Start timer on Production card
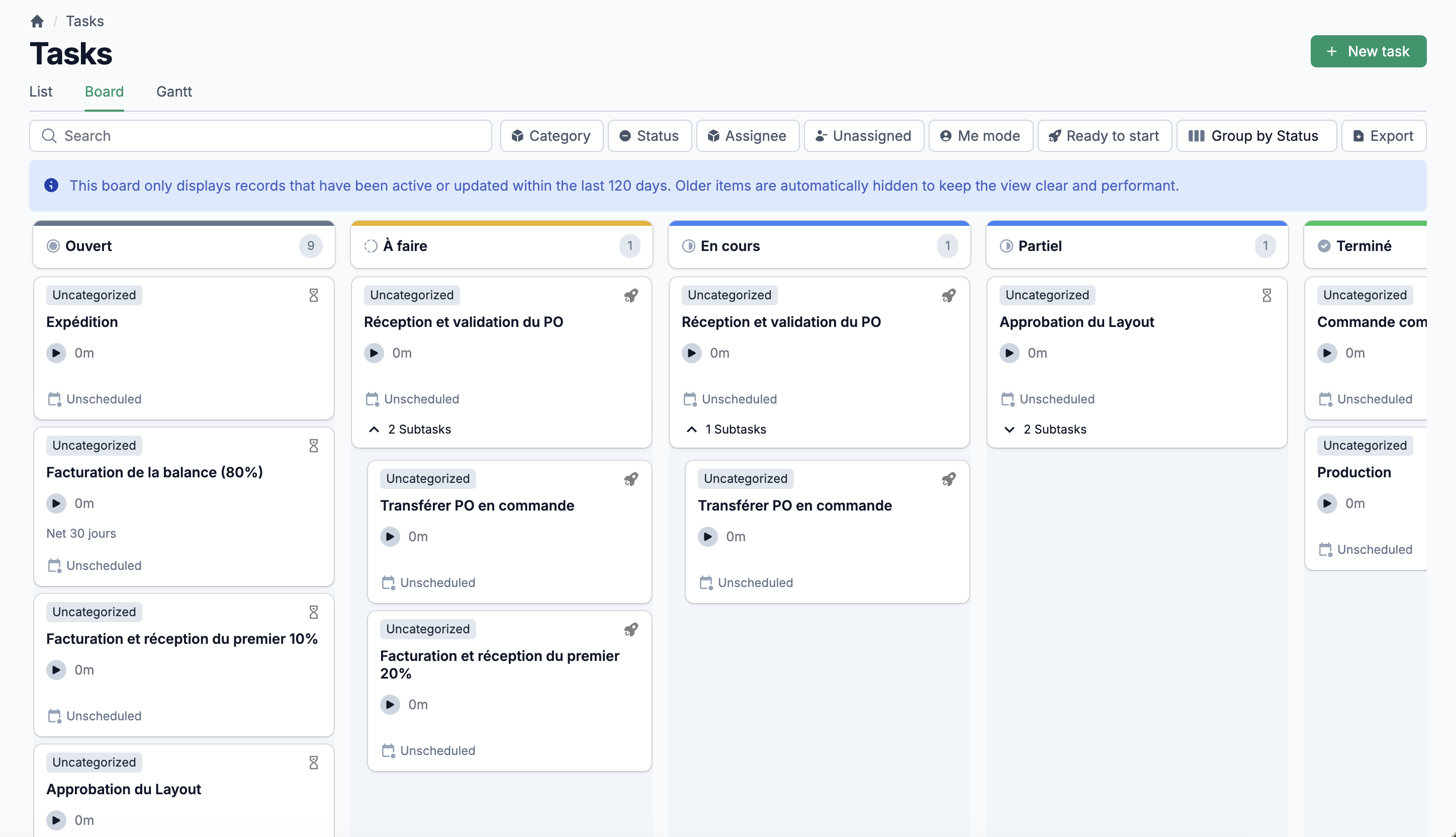The image size is (1456, 837). [x=1327, y=504]
